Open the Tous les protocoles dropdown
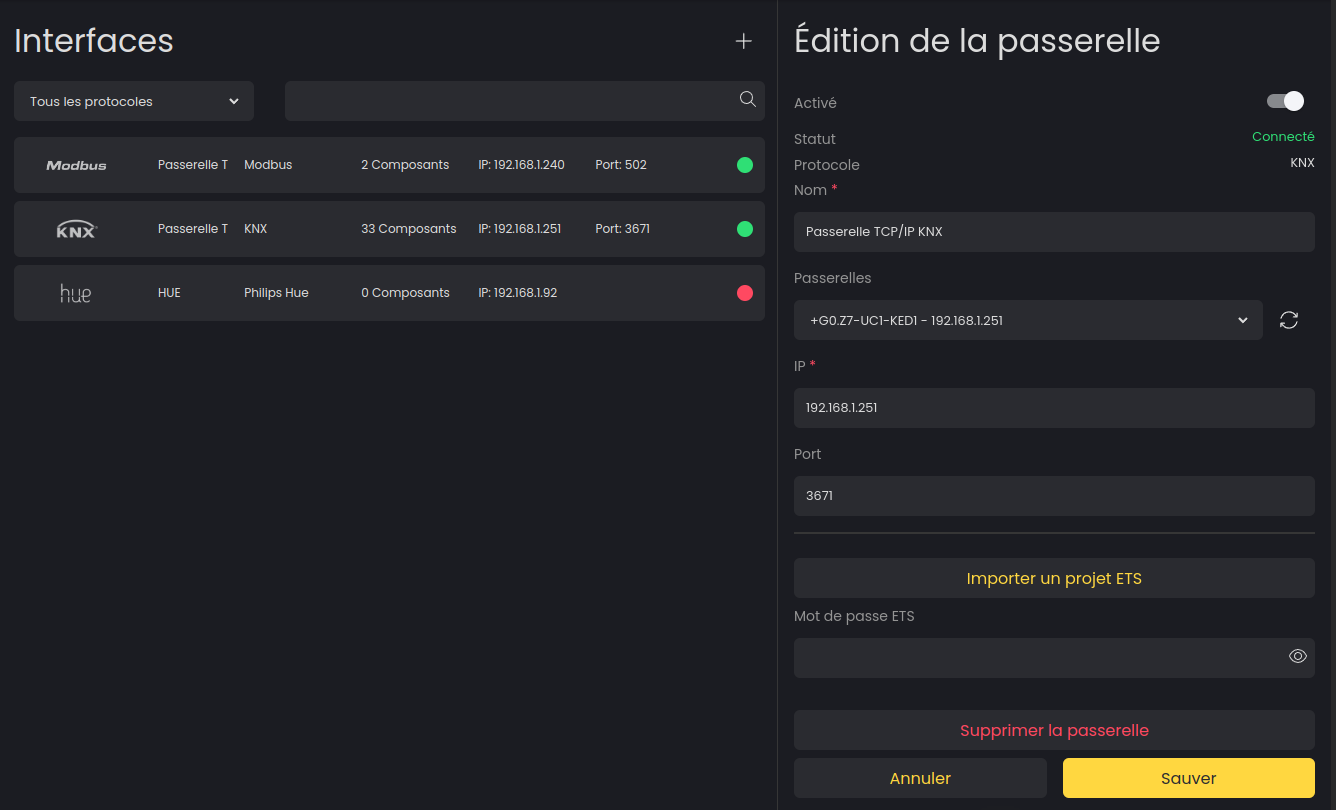1336x810 pixels. 134,101
